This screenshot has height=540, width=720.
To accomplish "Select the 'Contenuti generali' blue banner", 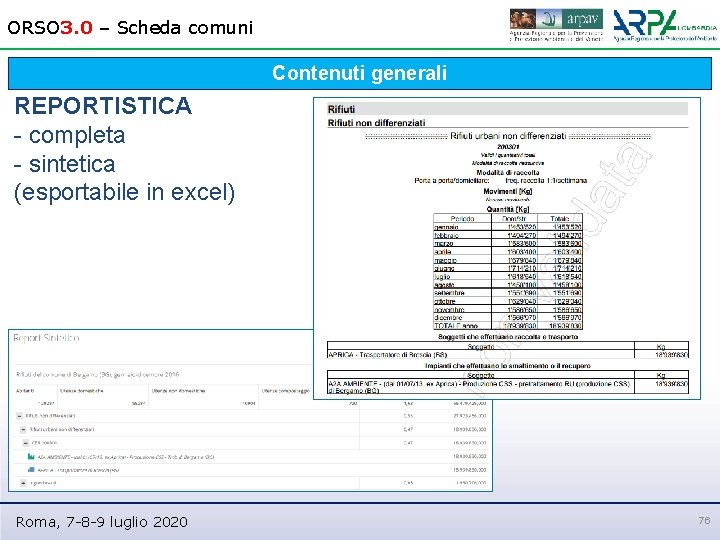I will [360, 73].
